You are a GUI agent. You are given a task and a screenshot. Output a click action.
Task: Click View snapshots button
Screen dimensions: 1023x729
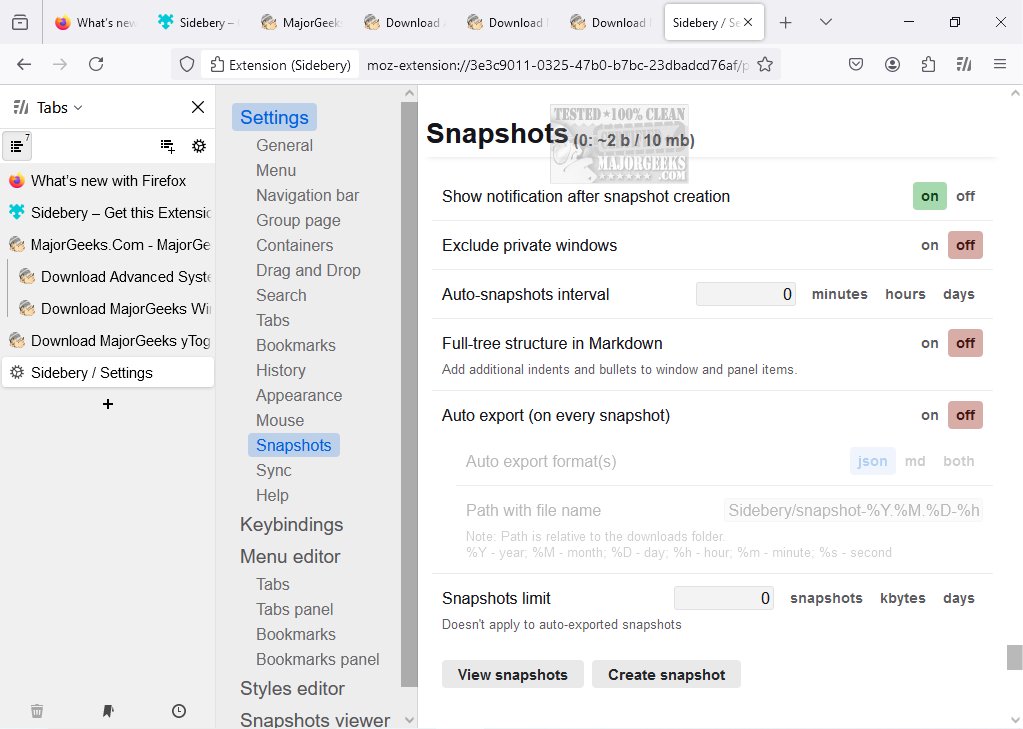(x=512, y=674)
